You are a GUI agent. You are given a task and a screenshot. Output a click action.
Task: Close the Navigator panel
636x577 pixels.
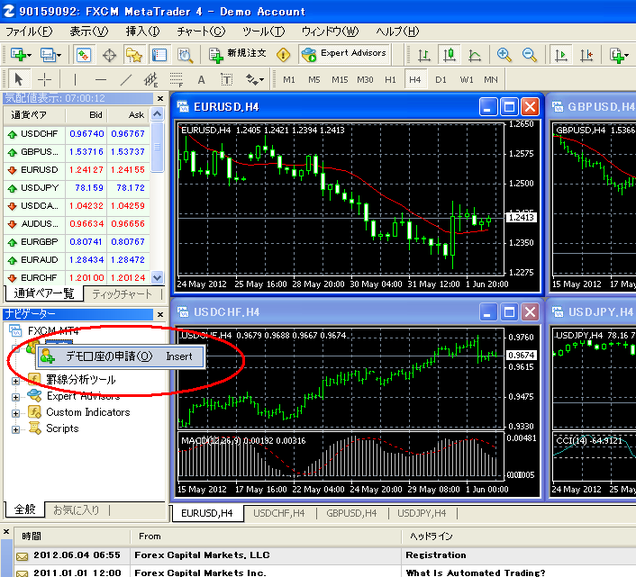point(160,315)
